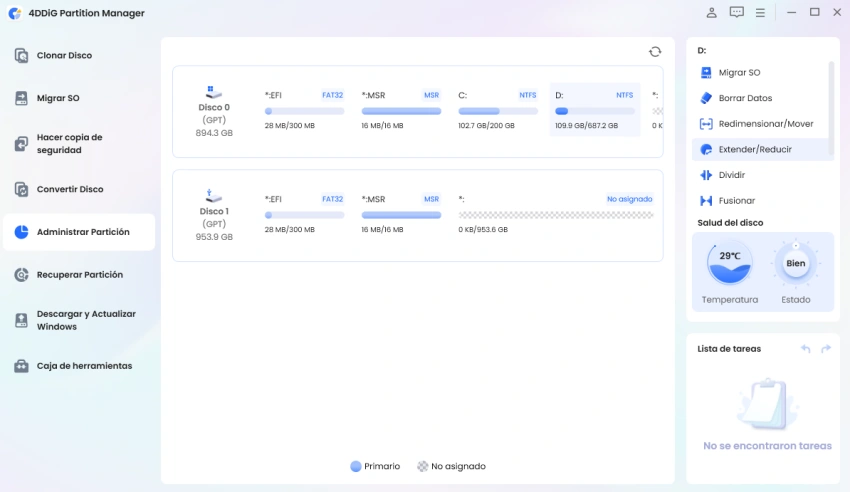Screen dimensions: 850x492
Task: Choose Dividir for drive D:
Action: click(x=762, y=175)
